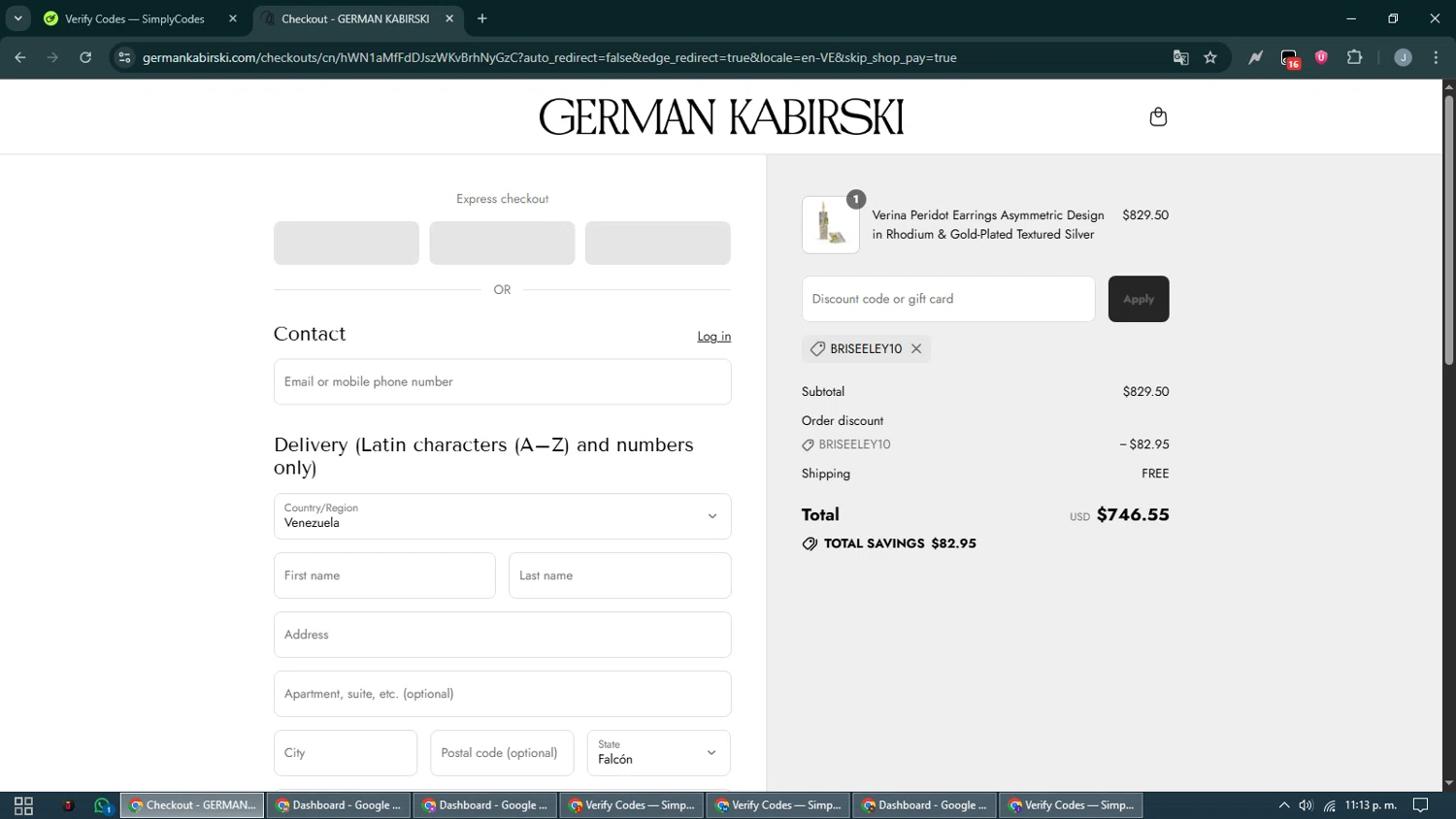Close the Checkout - GERMAN KABIRSKI tab
The image size is (1456, 819).
(449, 18)
